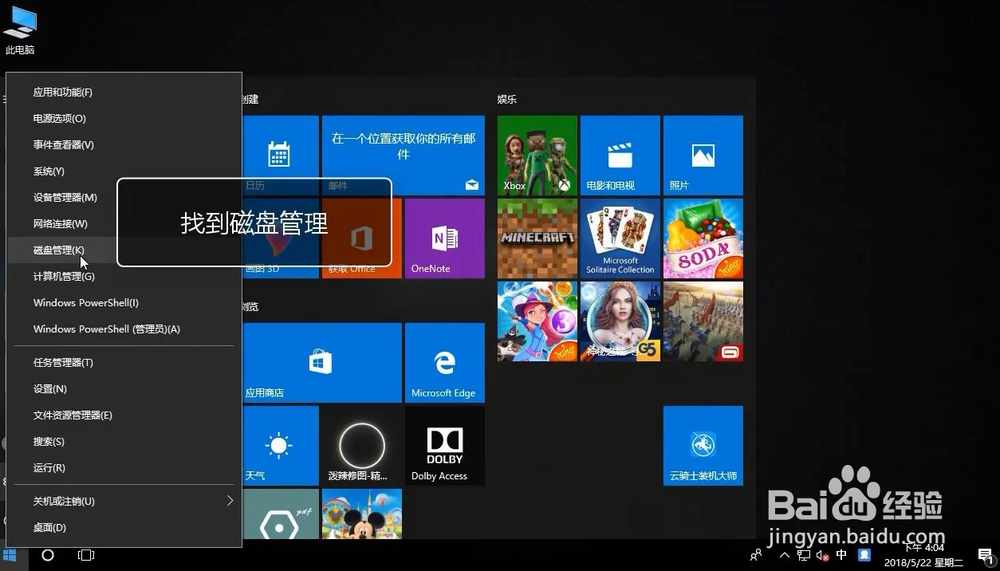Open the Photos tile (照片)
The image size is (1000, 571).
pos(703,155)
